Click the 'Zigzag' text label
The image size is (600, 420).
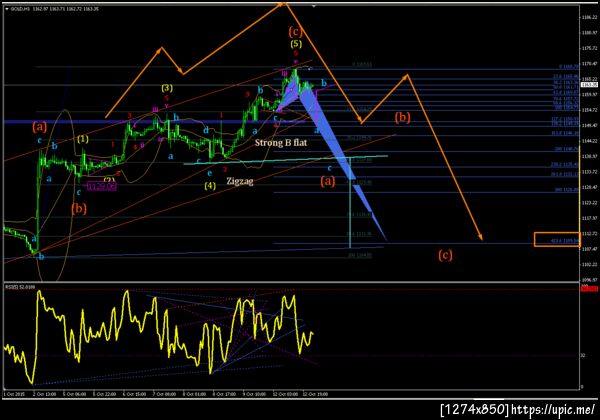240,181
